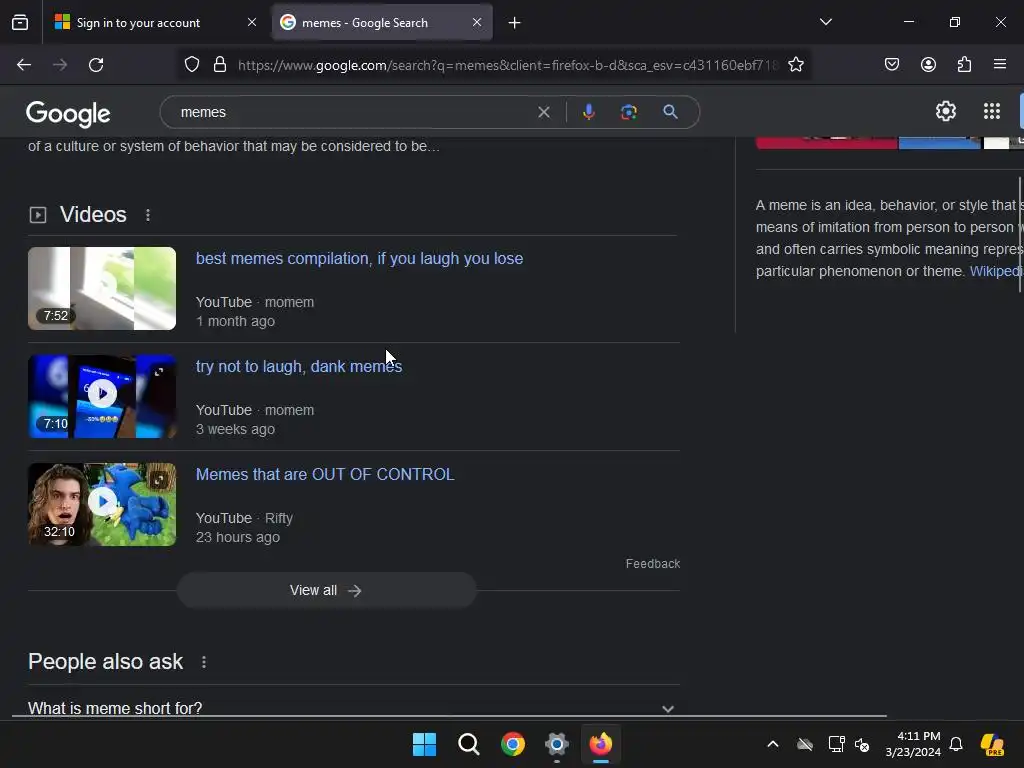
Task: Go back to the previous page
Action: 24,65
